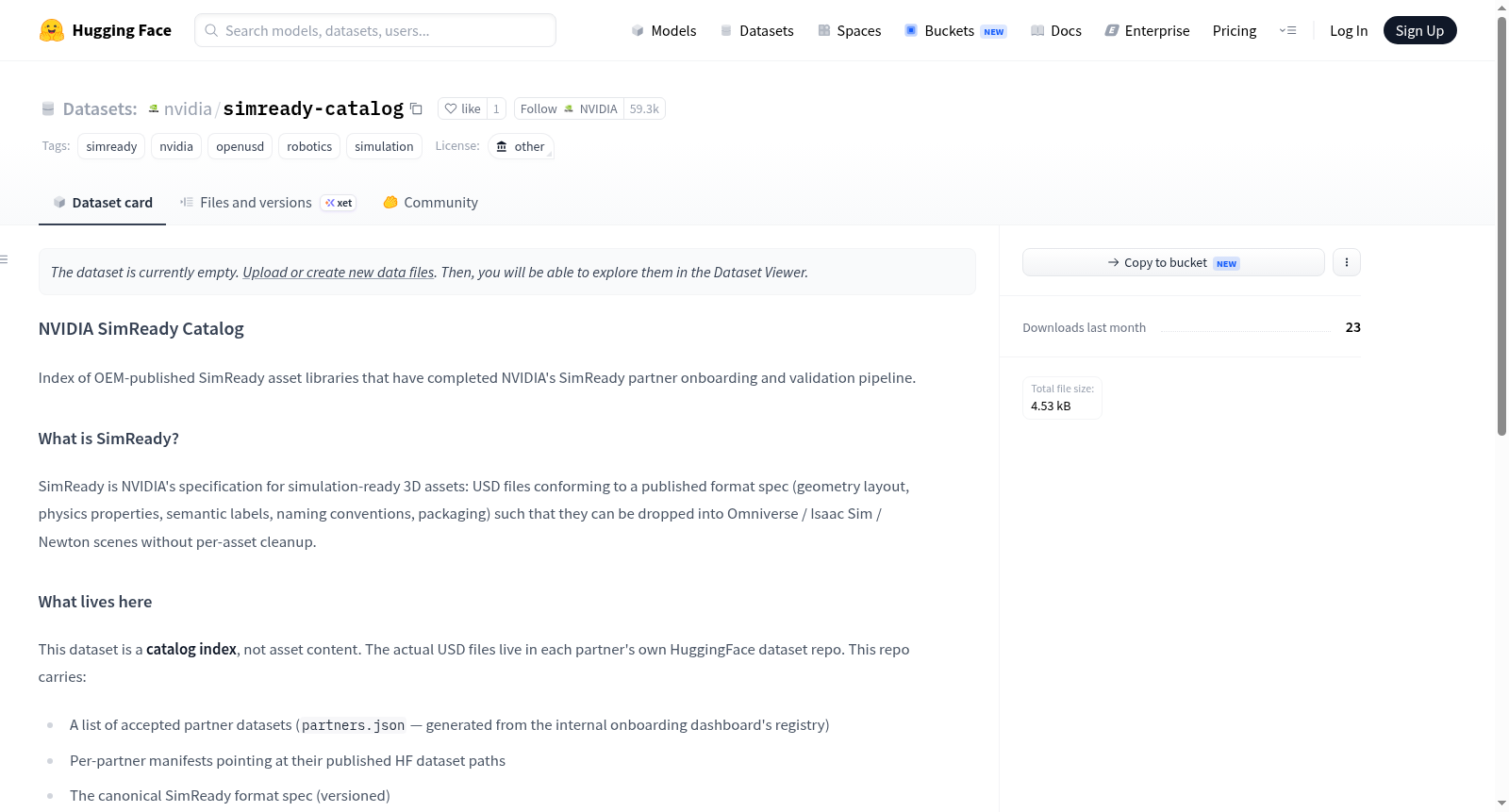Click the Copy to bucket button
Screen dimensions: 1509x812
[1173, 262]
